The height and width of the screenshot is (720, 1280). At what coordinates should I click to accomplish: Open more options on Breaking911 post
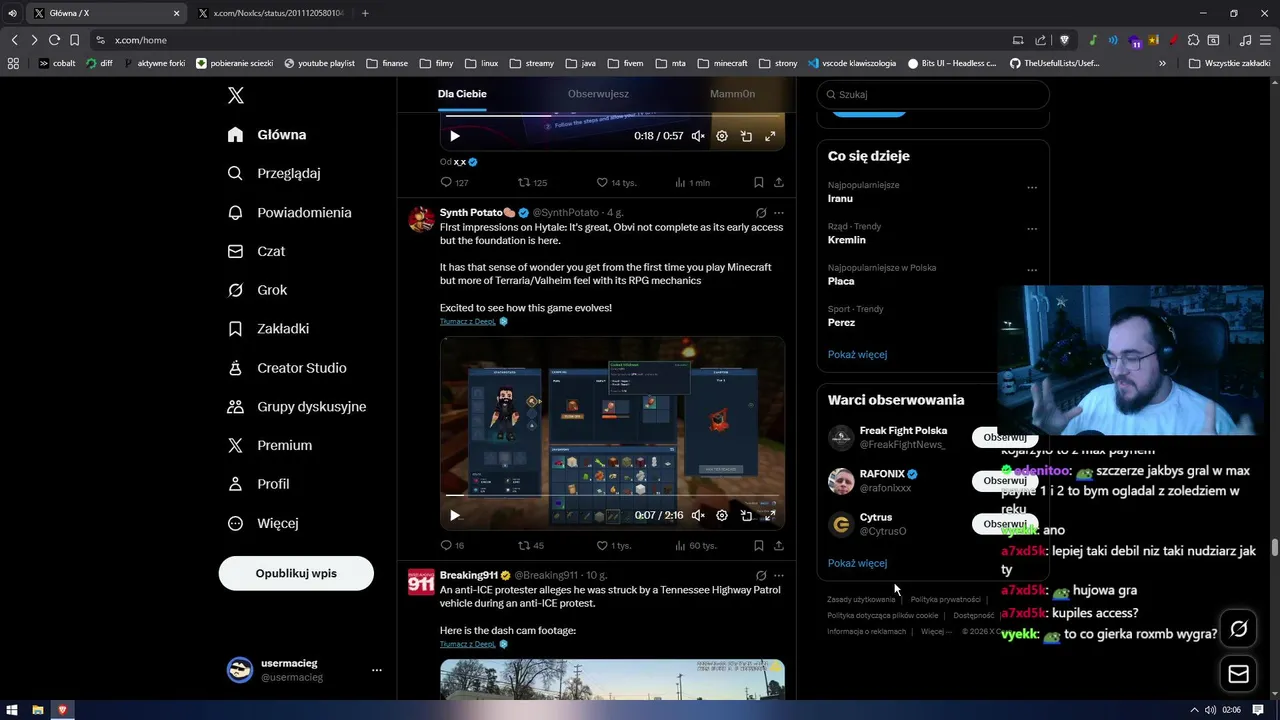779,576
